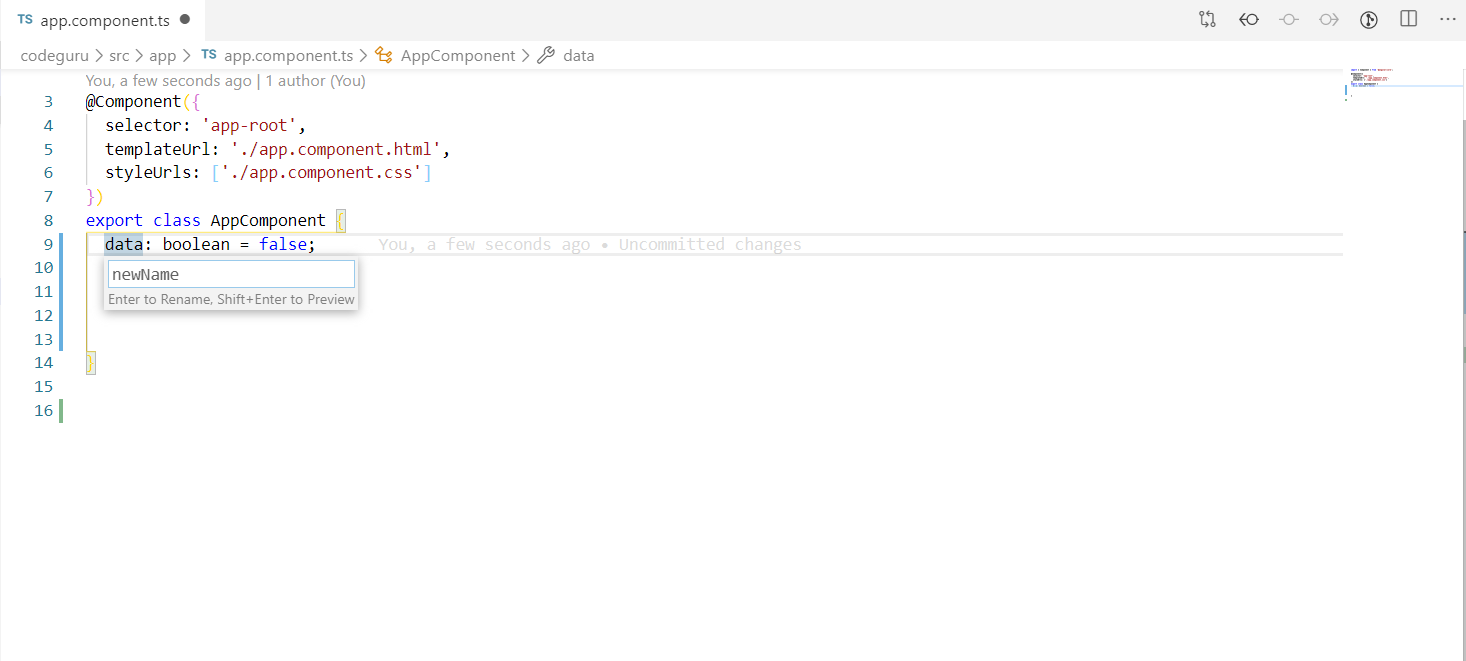
Task: Click the previous change arrow icon
Action: (x=1248, y=18)
